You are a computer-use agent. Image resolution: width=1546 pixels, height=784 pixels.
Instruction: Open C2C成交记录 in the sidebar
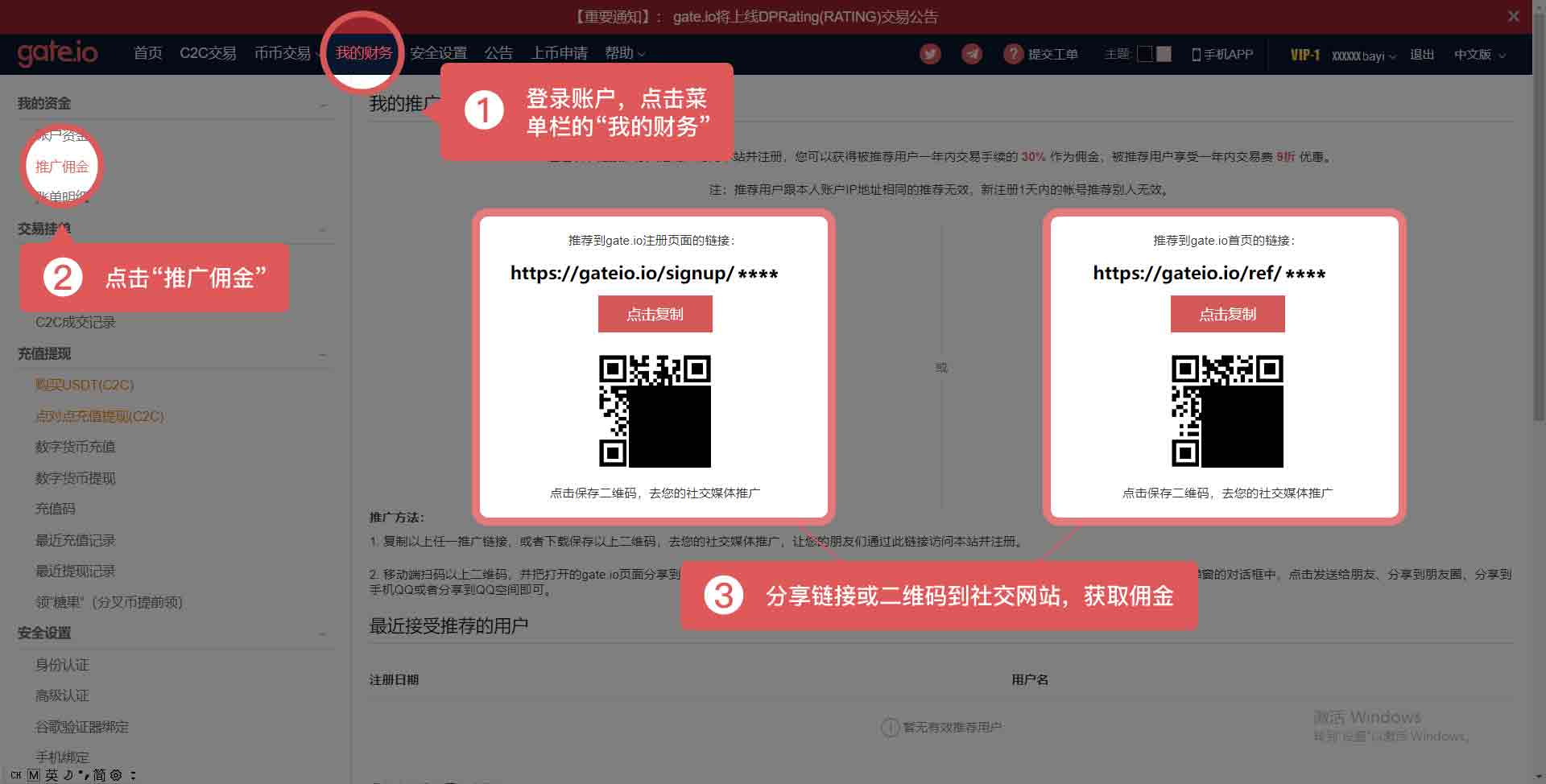click(76, 322)
